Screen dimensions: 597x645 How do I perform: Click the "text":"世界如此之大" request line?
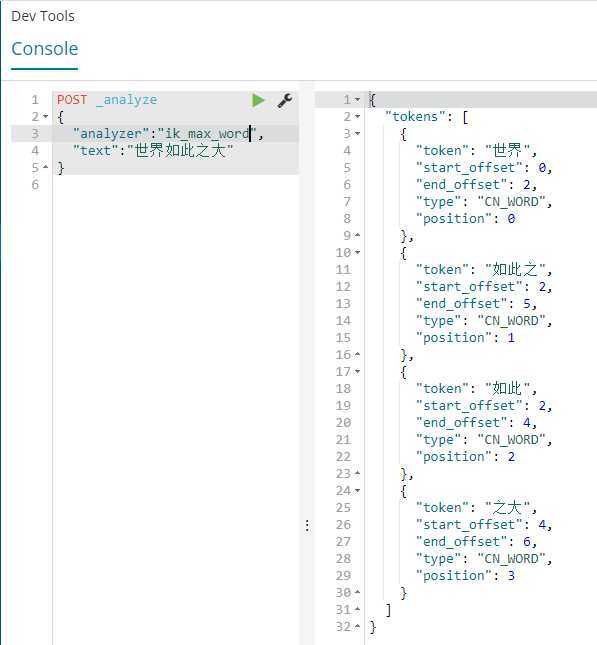pos(153,151)
